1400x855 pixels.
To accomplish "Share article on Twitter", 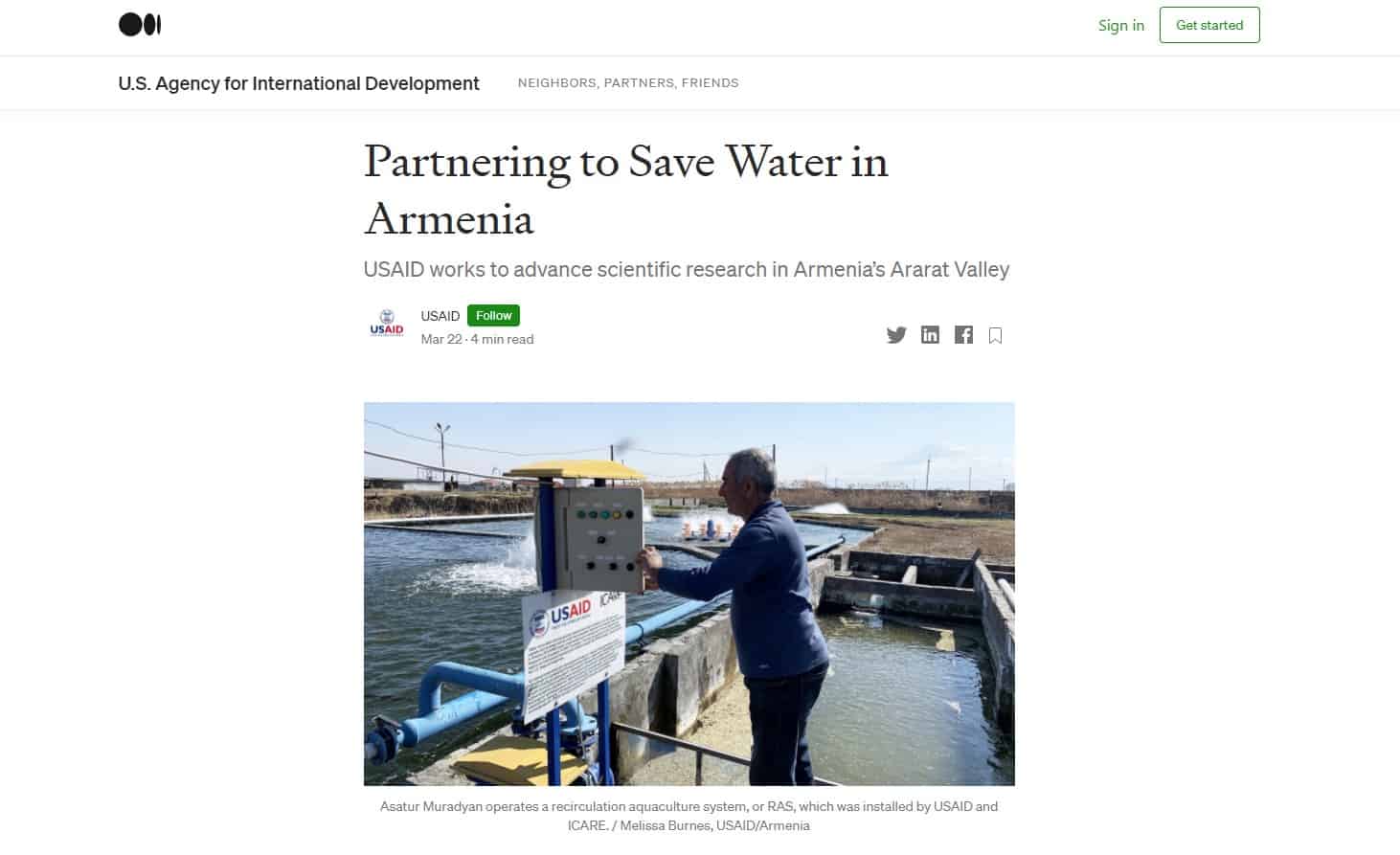I will (896, 335).
